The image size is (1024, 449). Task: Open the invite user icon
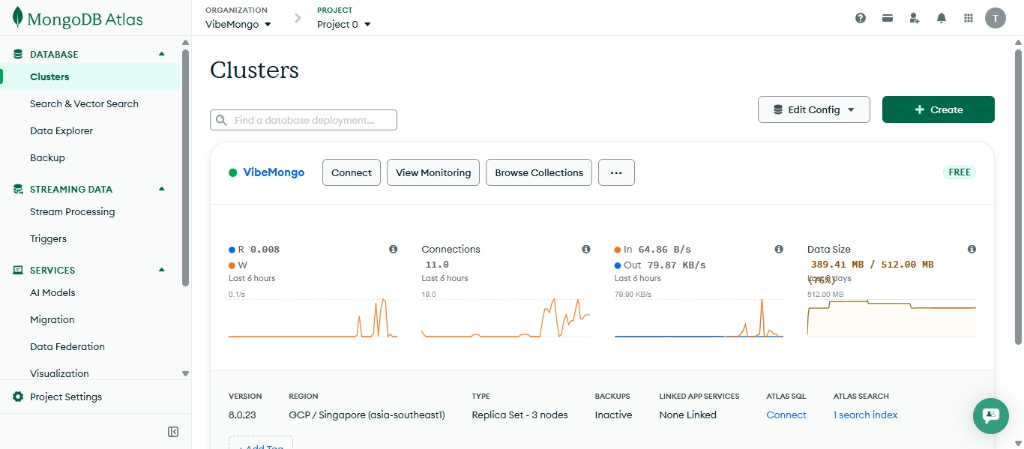(914, 18)
